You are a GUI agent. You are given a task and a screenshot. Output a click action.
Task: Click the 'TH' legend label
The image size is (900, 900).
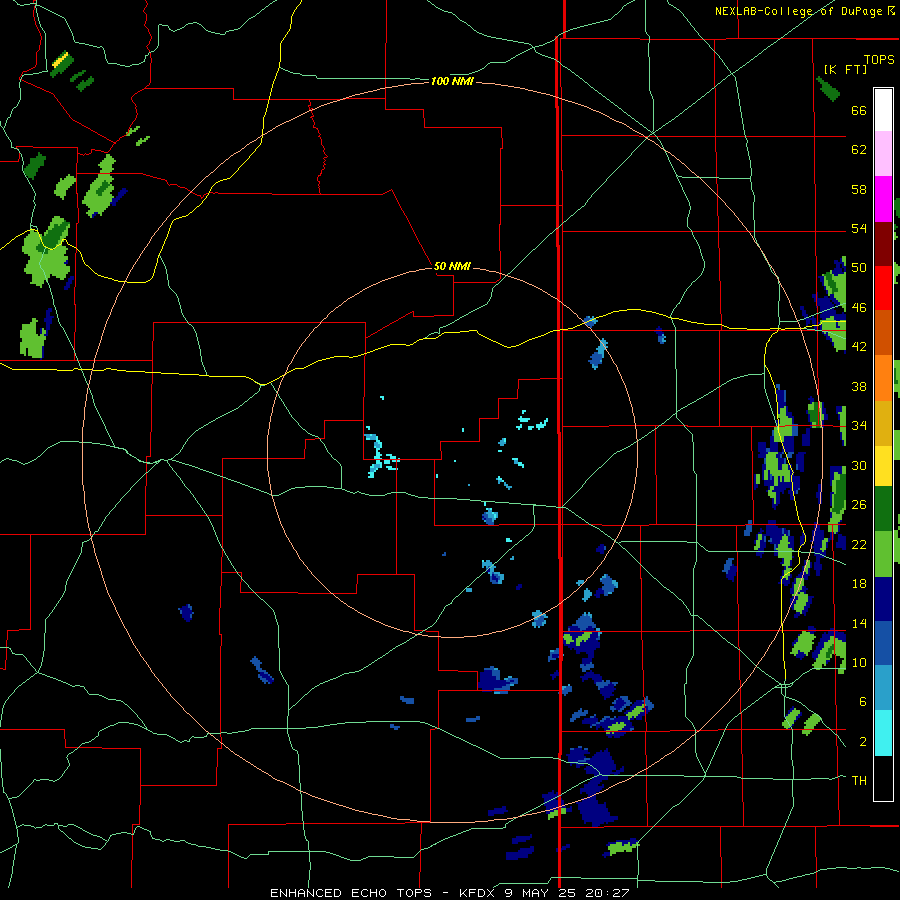[x=859, y=780]
